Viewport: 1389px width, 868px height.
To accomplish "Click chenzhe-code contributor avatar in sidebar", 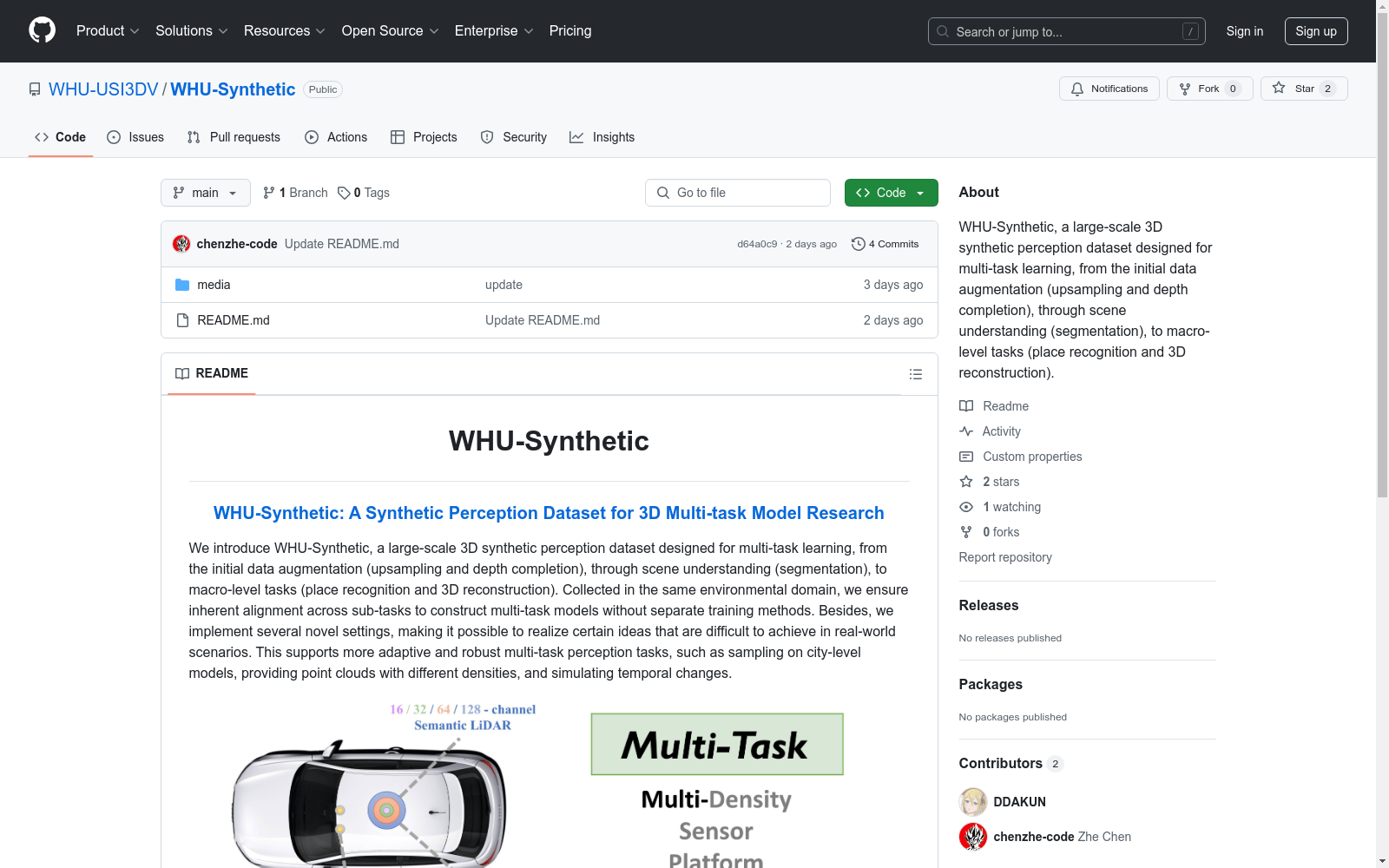I will (x=973, y=837).
